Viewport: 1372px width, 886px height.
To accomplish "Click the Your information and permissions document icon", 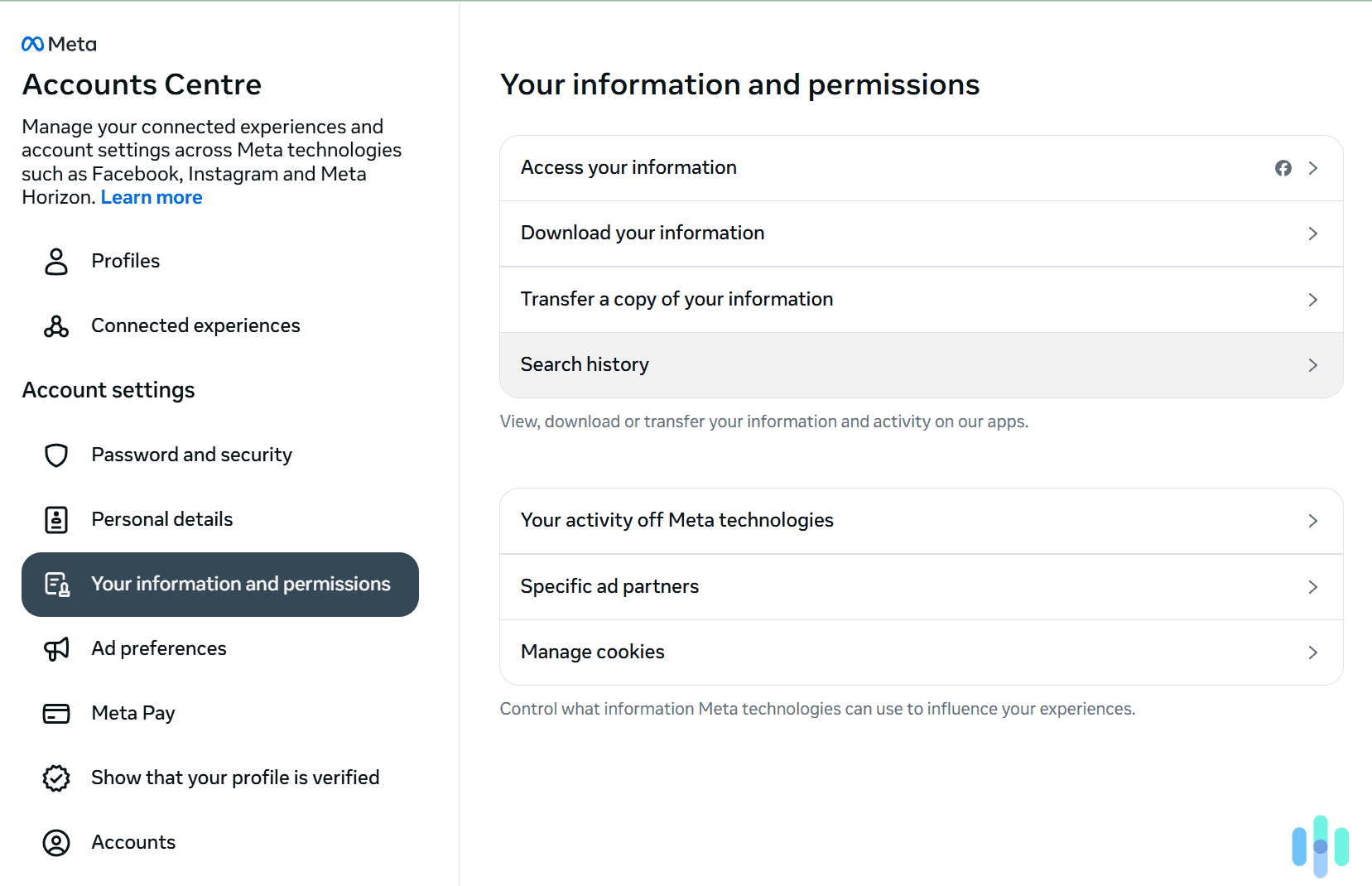I will (x=56, y=584).
